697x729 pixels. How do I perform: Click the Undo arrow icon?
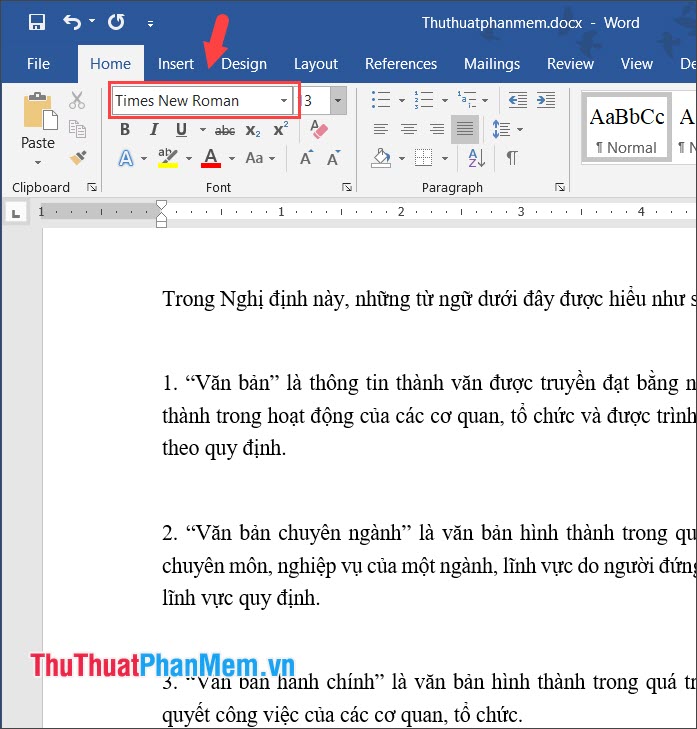(72, 22)
